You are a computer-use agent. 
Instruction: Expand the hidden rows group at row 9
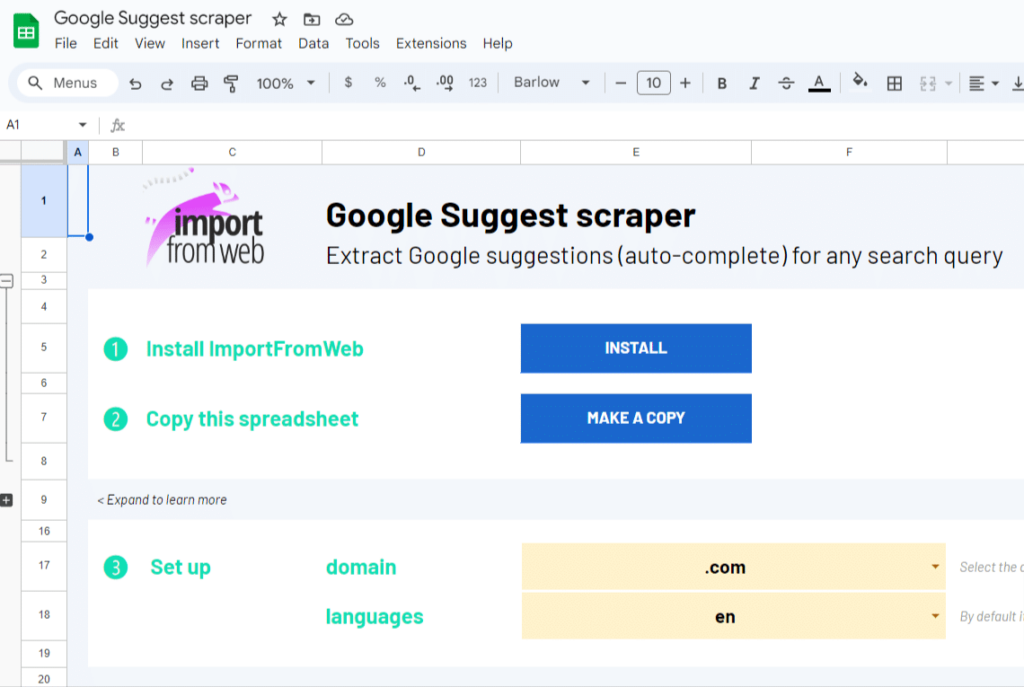pos(7,499)
